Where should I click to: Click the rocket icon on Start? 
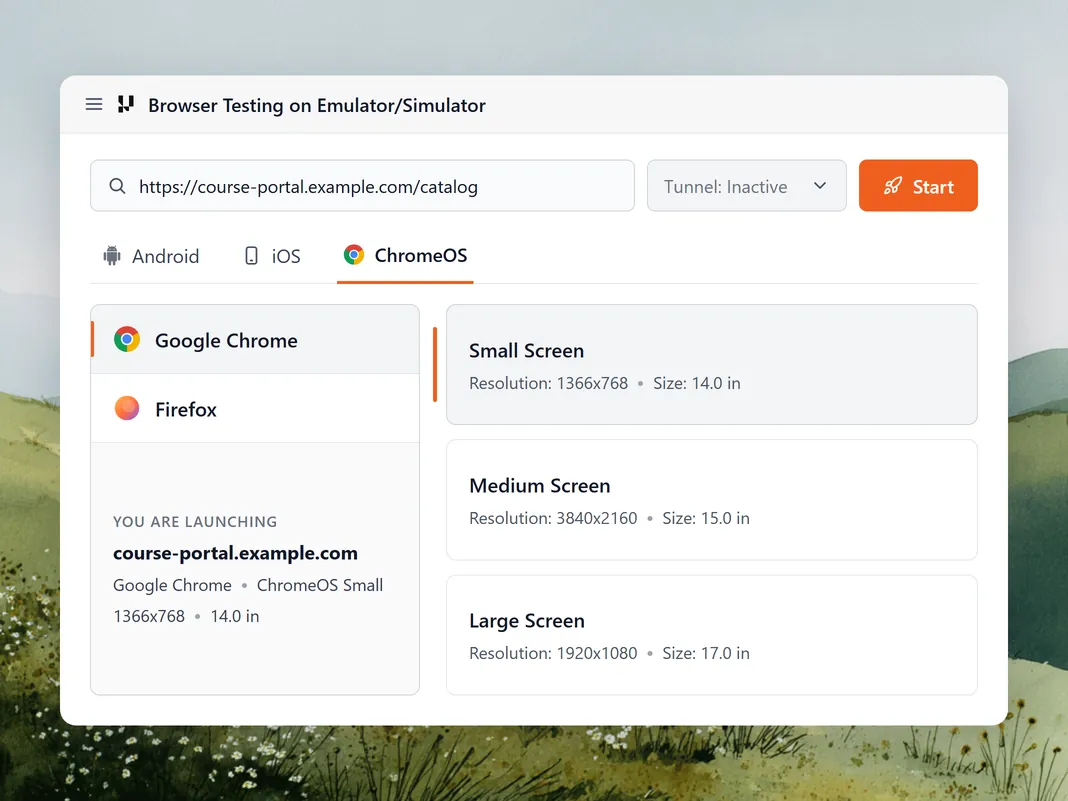893,186
